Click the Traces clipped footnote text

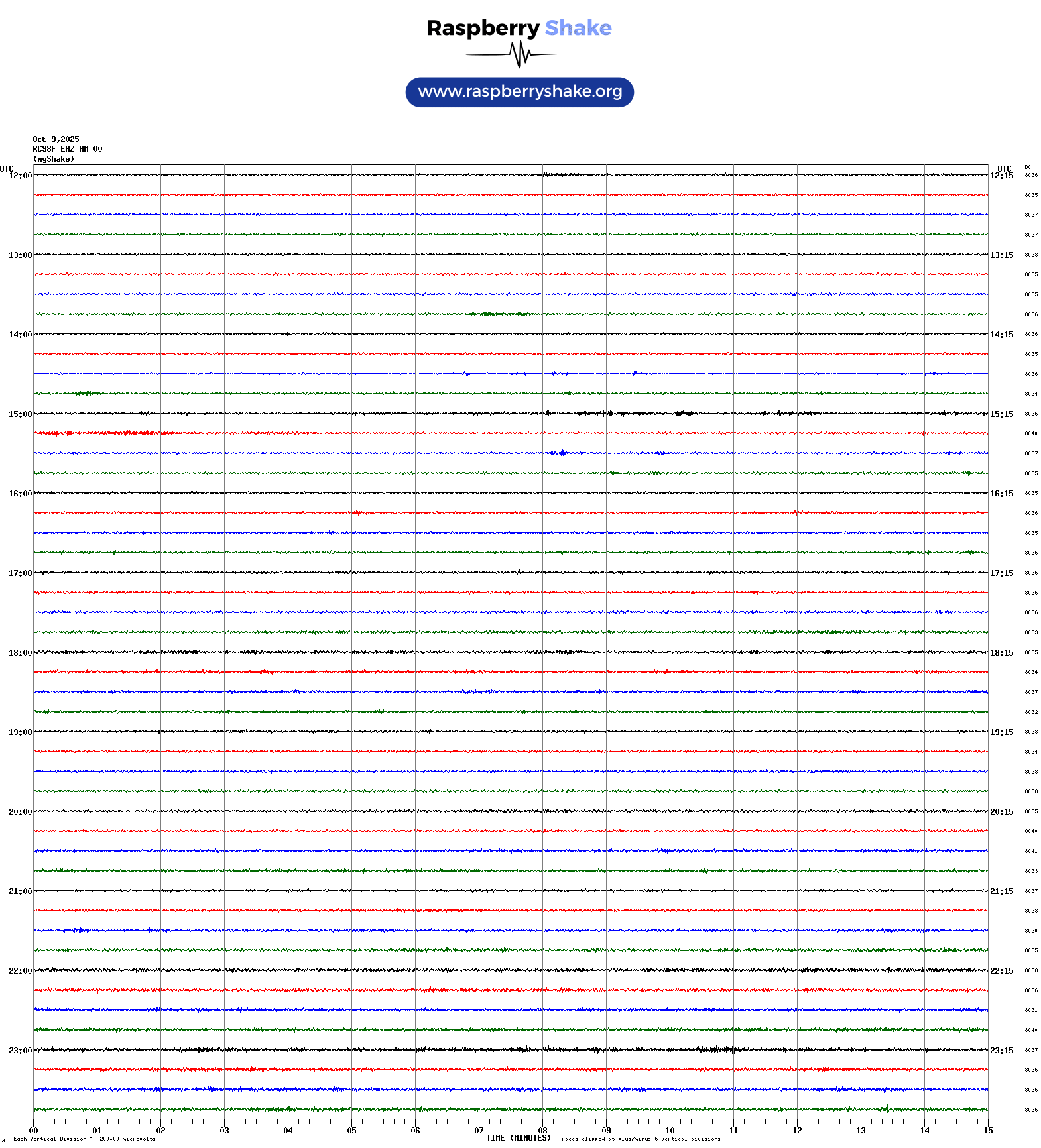click(639, 1139)
